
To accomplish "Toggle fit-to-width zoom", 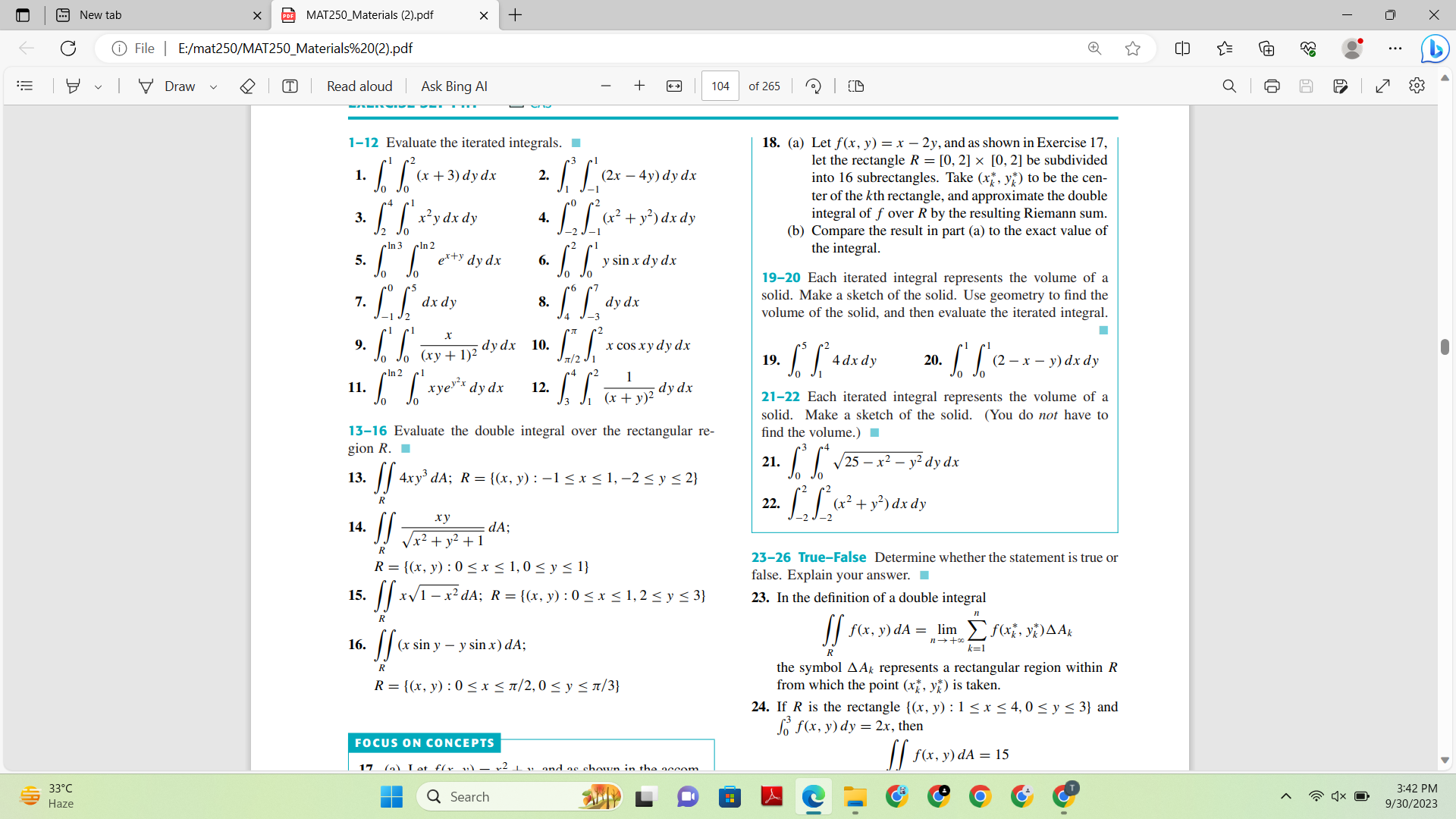I will 674,86.
